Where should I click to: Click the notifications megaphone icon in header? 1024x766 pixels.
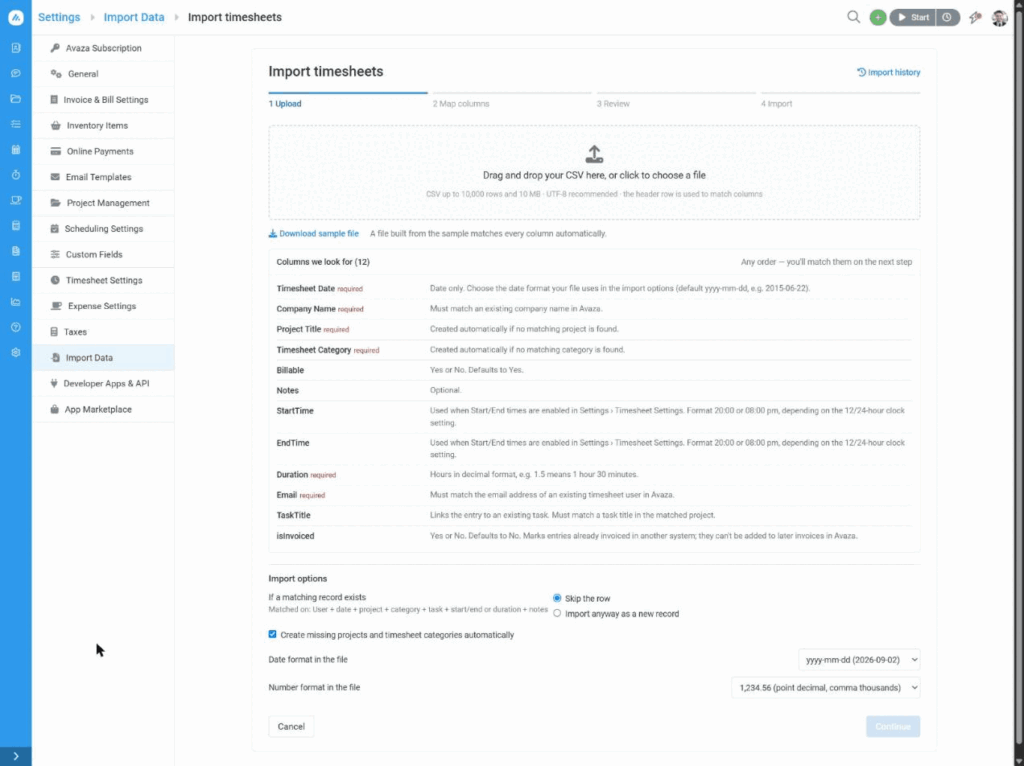[975, 18]
